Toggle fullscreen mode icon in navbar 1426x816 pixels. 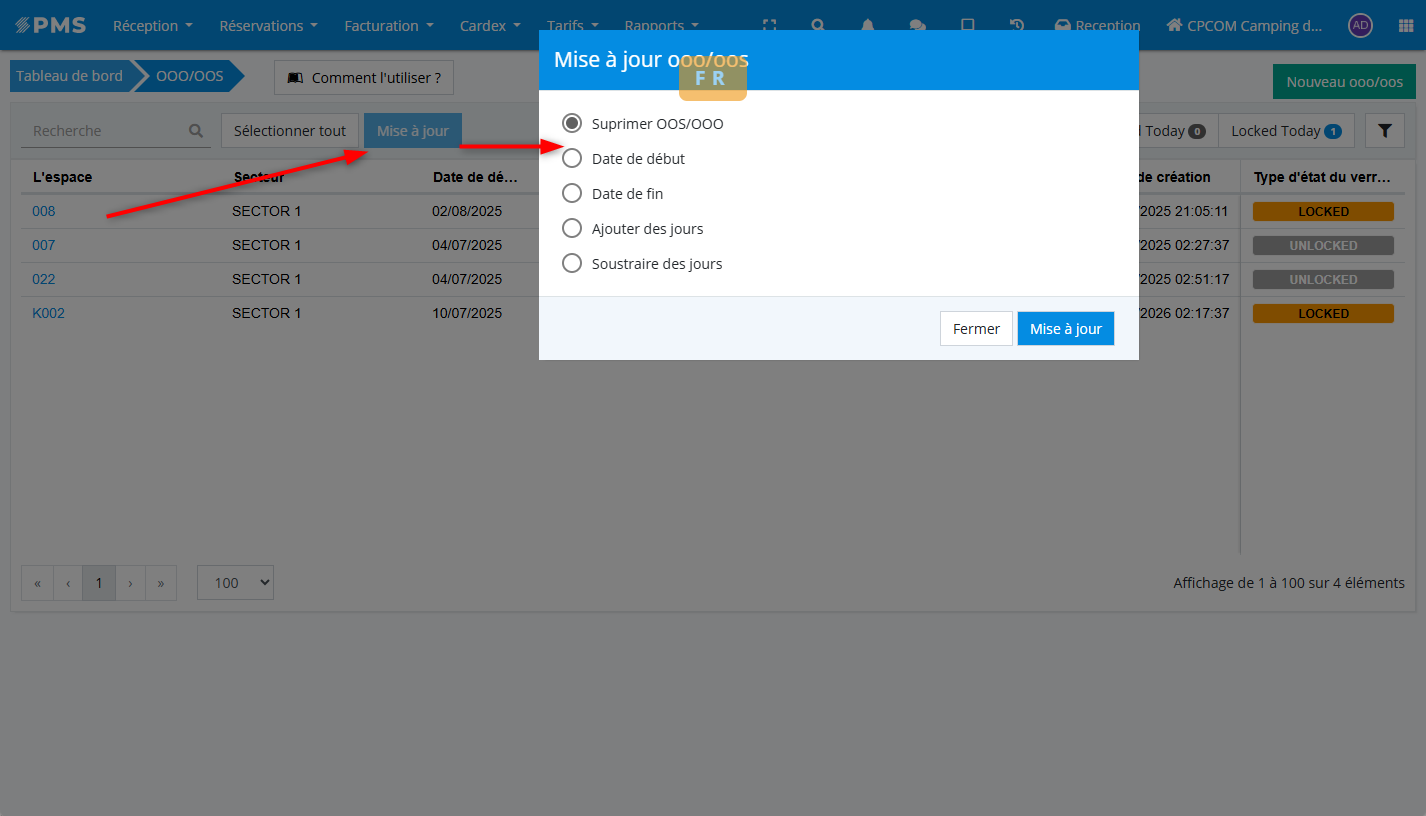click(769, 26)
